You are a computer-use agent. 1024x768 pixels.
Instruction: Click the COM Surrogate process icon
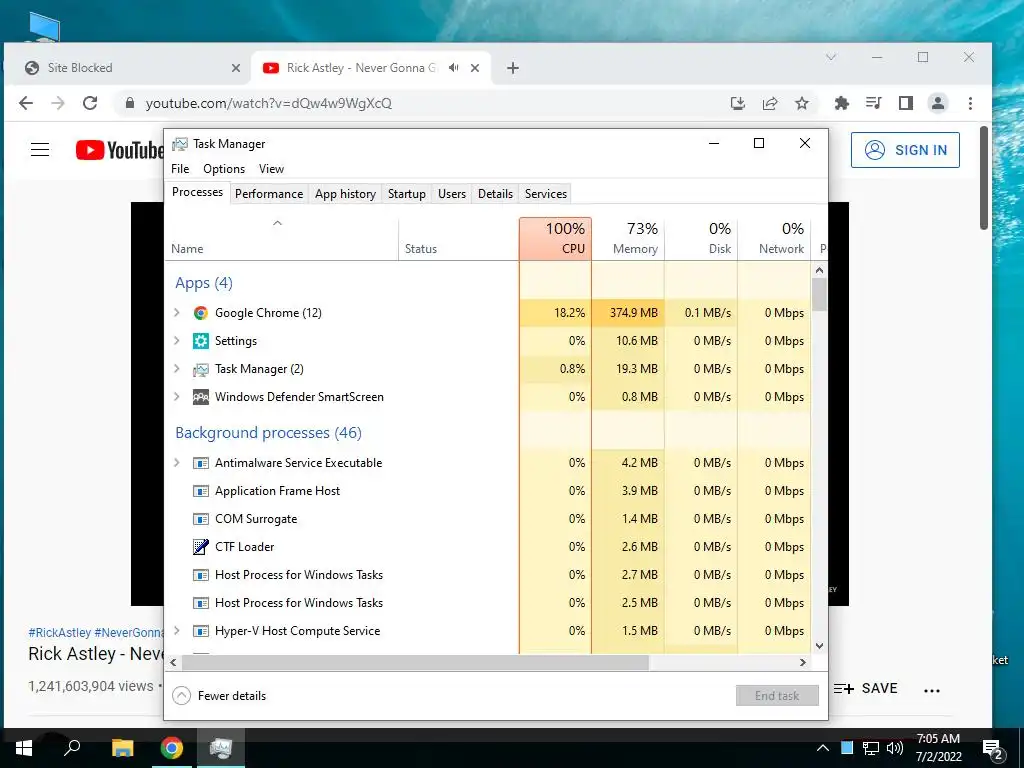(200, 519)
